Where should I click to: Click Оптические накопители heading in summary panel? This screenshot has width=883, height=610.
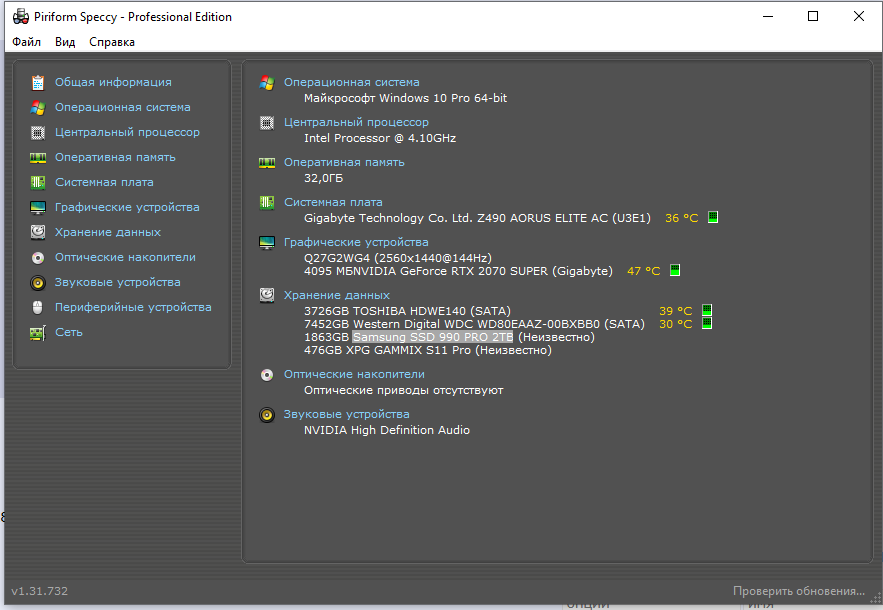(354, 375)
